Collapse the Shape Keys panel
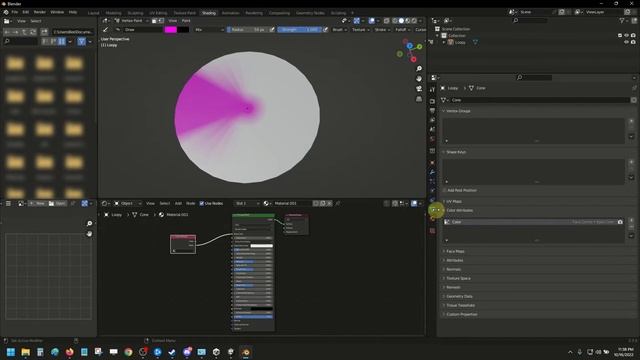The width and height of the screenshot is (640, 360). pos(456,152)
